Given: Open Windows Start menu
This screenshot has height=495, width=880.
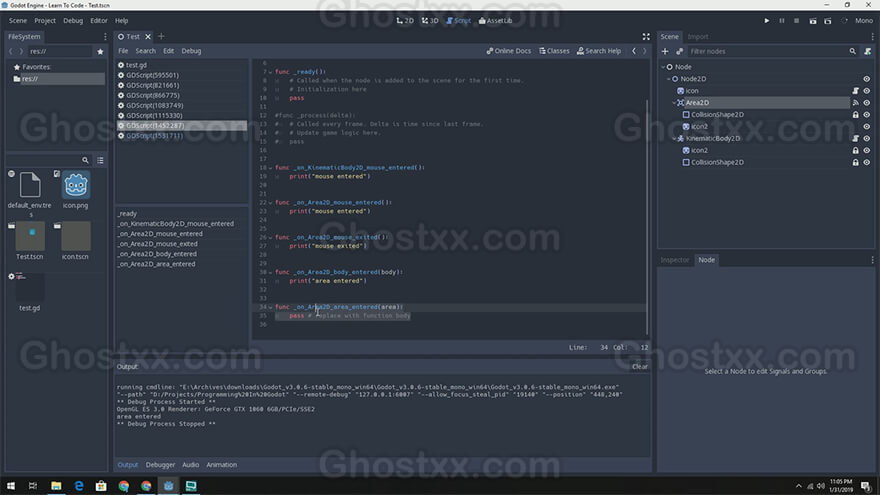Looking at the screenshot, I should pos(11,486).
